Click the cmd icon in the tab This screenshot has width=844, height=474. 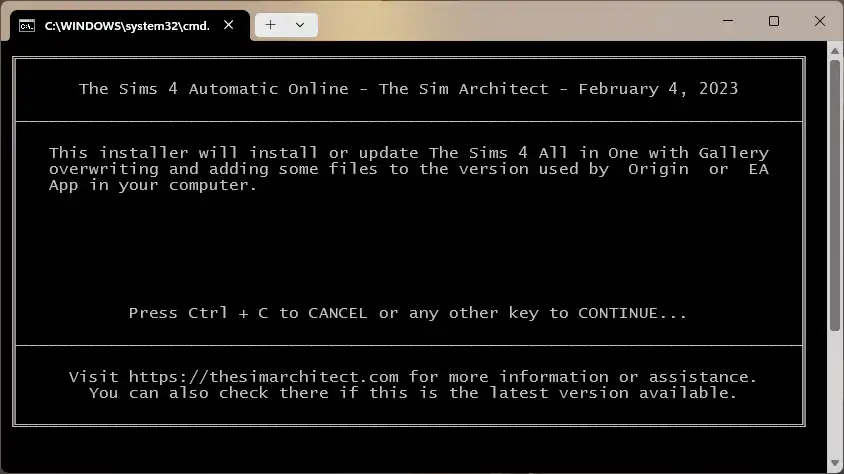pyautogui.click(x=27, y=26)
